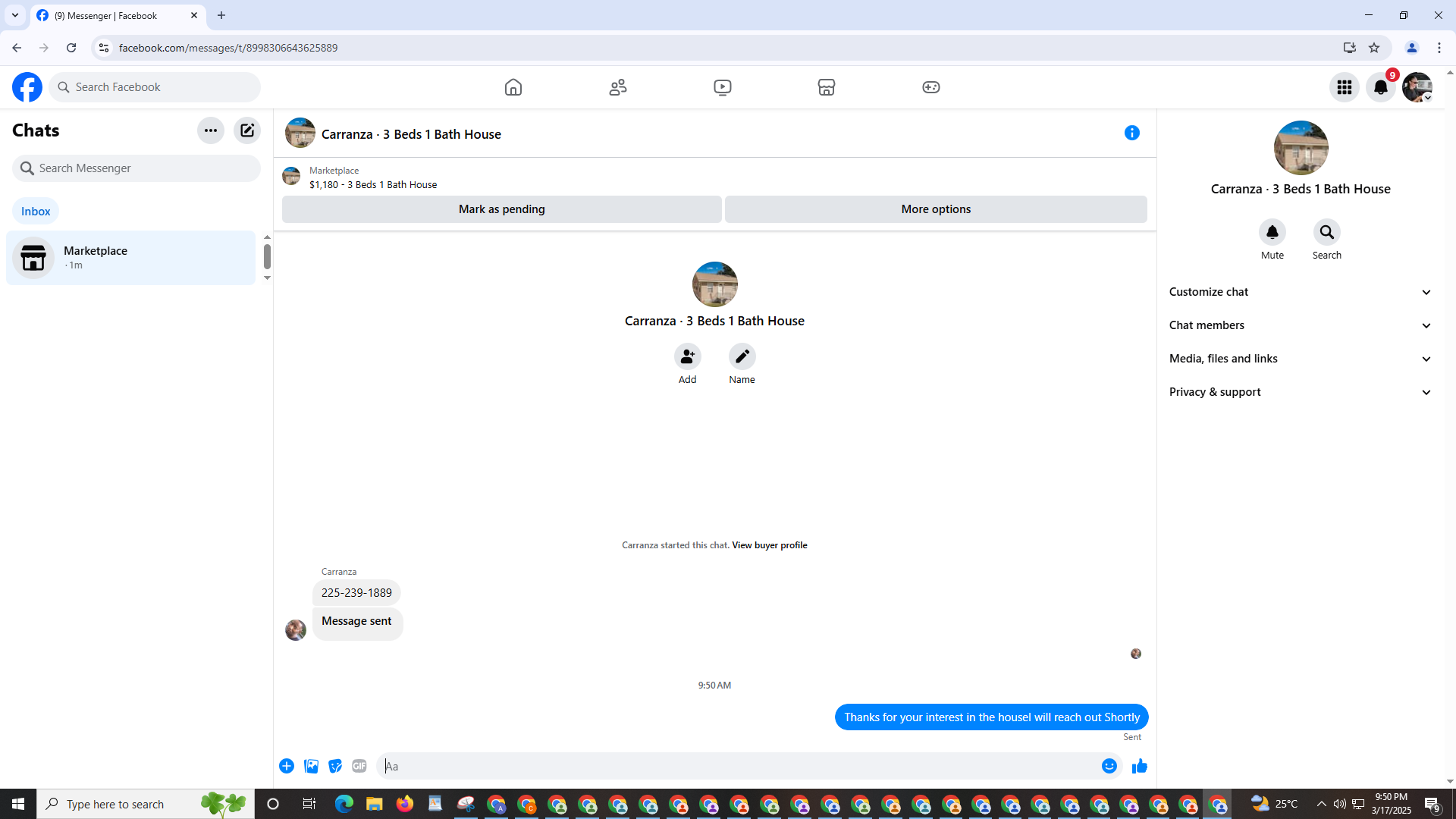Open Firefox from the taskbar
The image size is (1456, 819).
(x=405, y=804)
